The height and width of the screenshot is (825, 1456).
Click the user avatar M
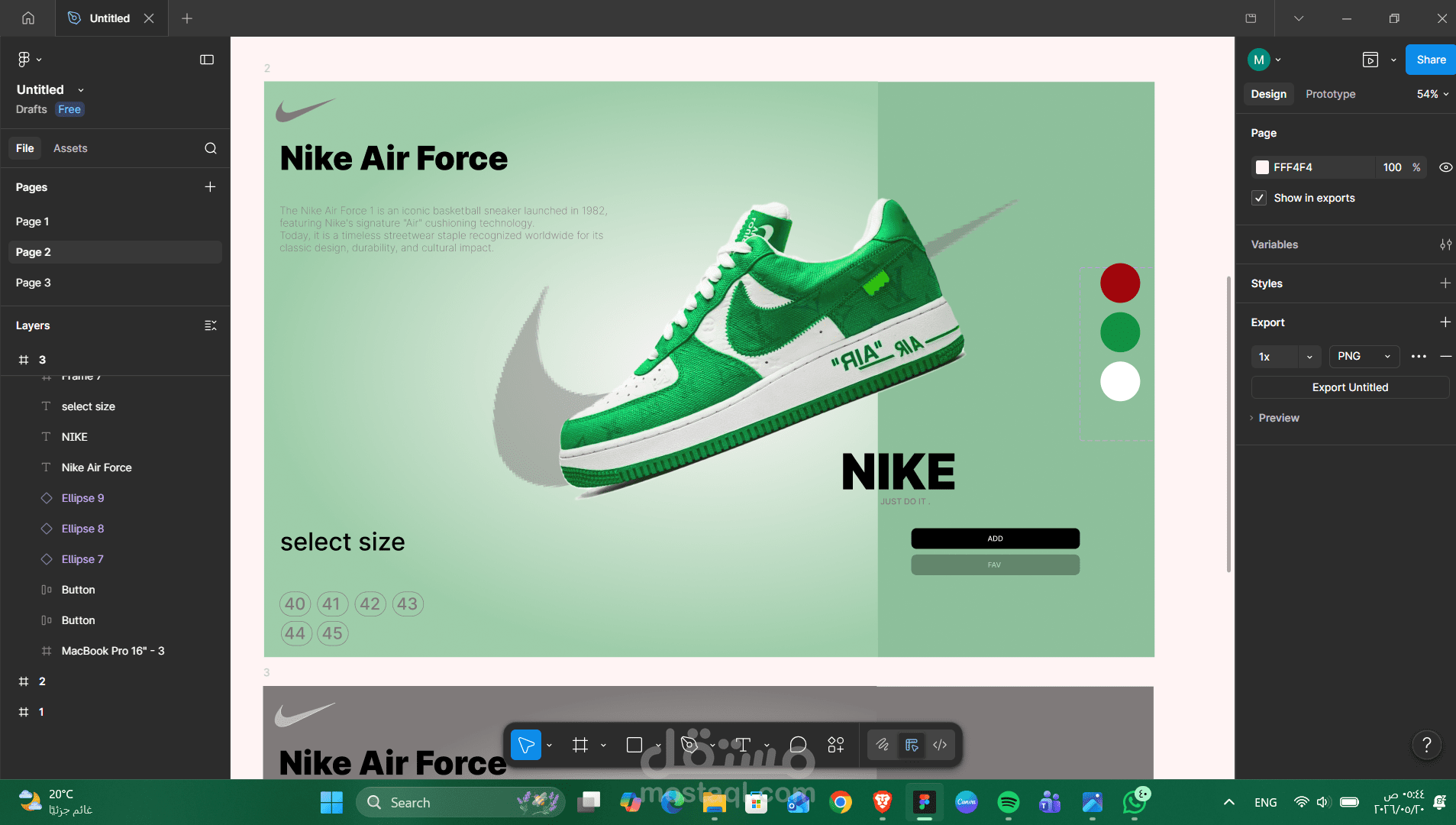click(x=1258, y=60)
